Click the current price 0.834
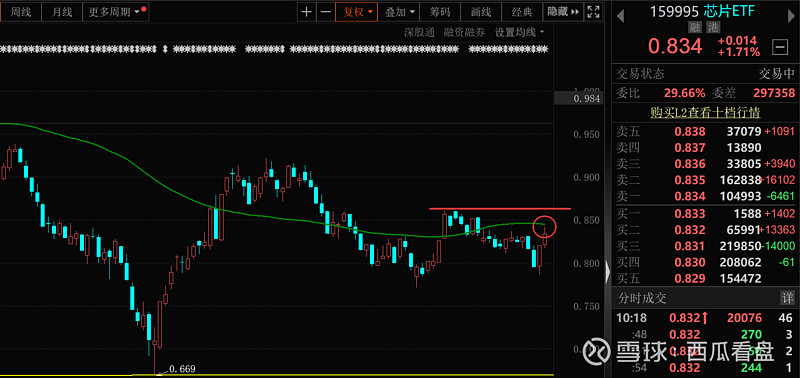This screenshot has width=800, height=378. (675, 47)
